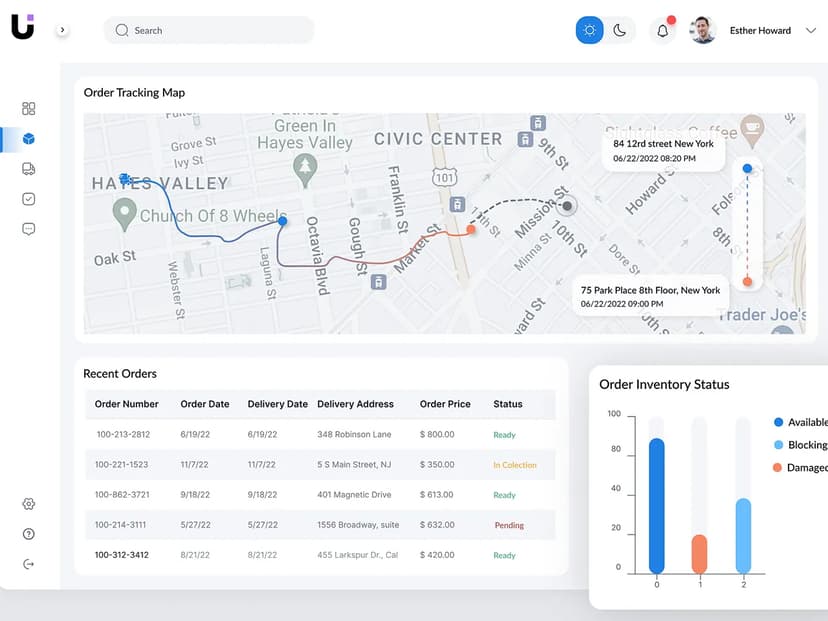Screen dimensions: 828x621
Task: Select order 100-862-3721
Action: pyautogui.click(x=122, y=495)
